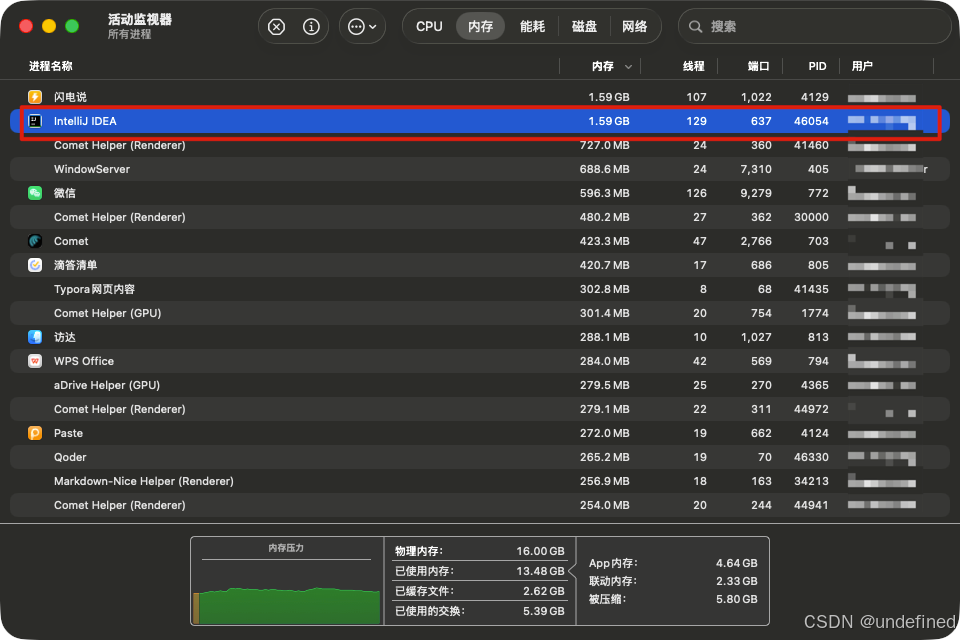Sort by 用户 column header
Viewport: 960px width, 640px height.
[x=862, y=66]
